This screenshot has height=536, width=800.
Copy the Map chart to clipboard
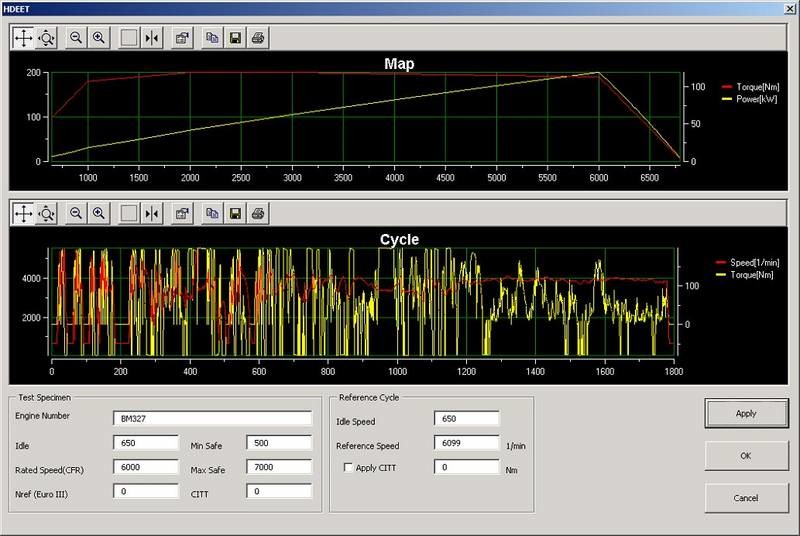(212, 38)
